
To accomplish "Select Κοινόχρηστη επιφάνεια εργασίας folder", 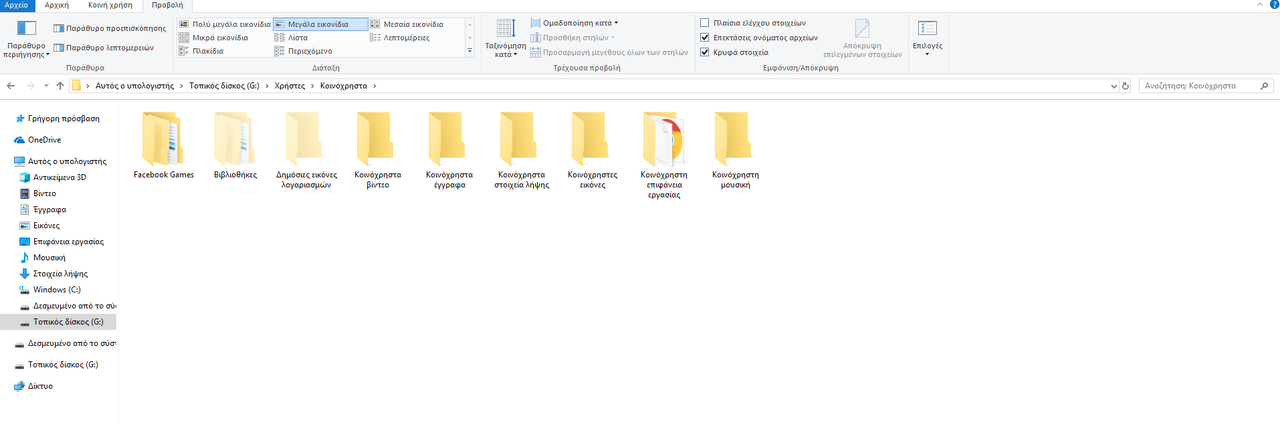I will 666,156.
